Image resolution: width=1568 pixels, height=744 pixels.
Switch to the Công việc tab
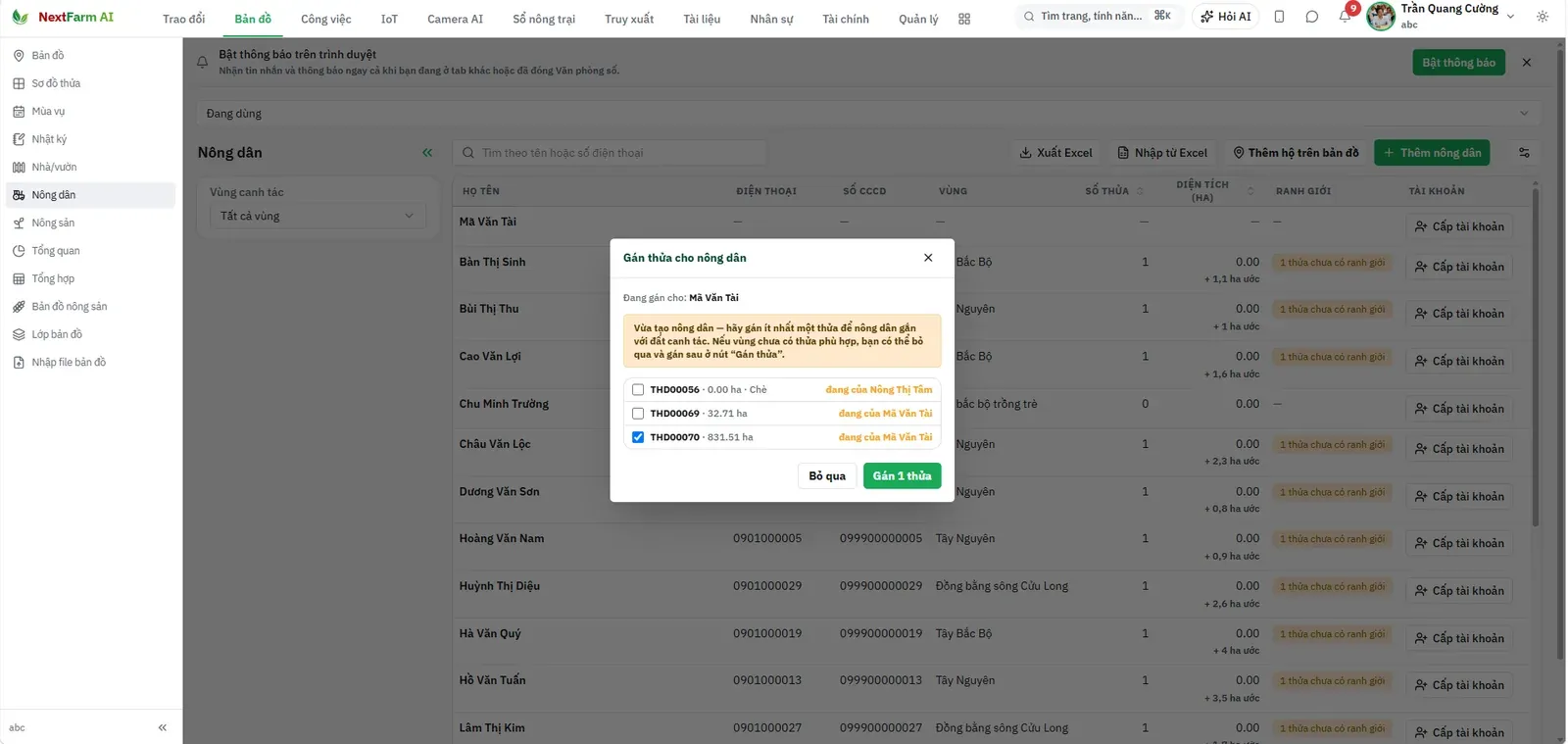pos(325,20)
